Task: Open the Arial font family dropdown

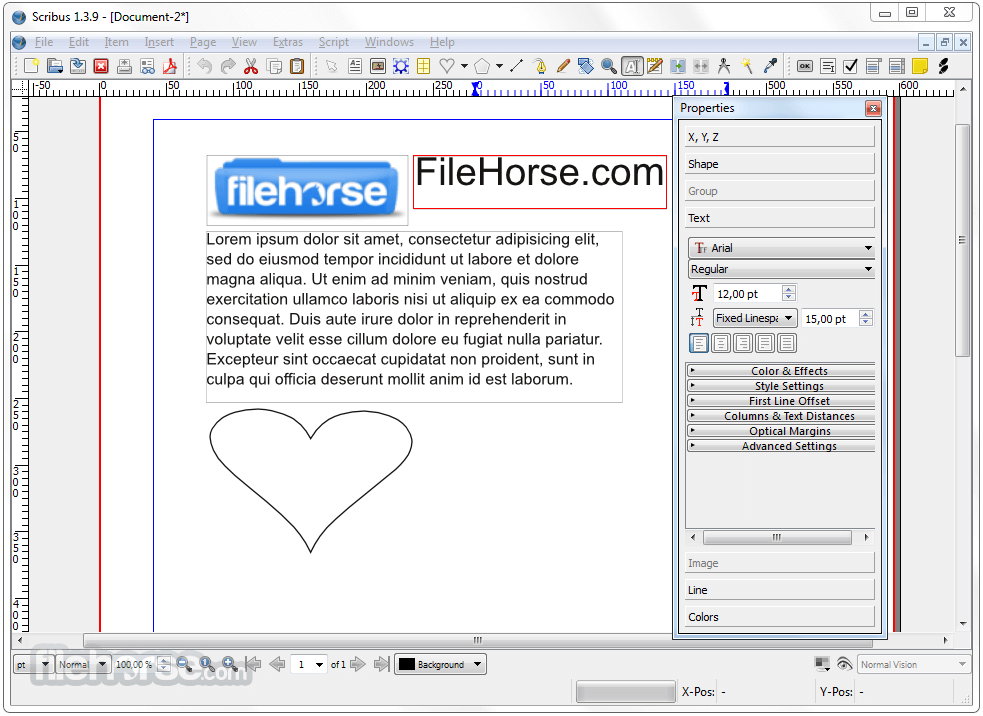Action: point(781,248)
